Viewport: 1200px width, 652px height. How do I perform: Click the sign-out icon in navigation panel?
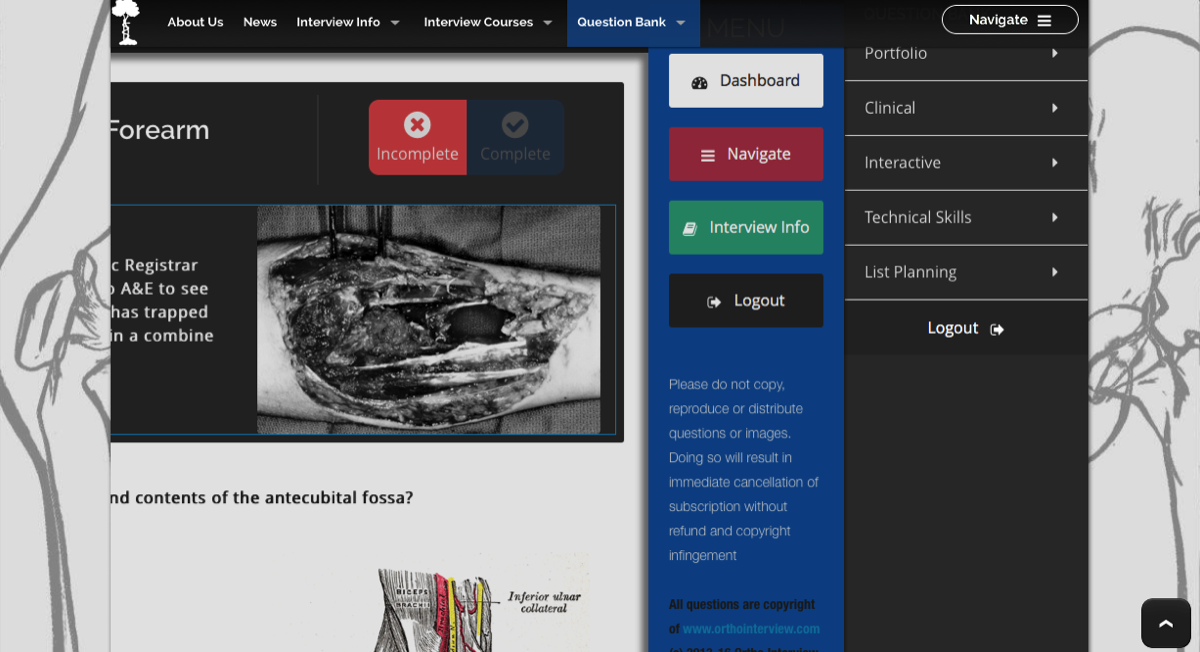[x=997, y=329]
